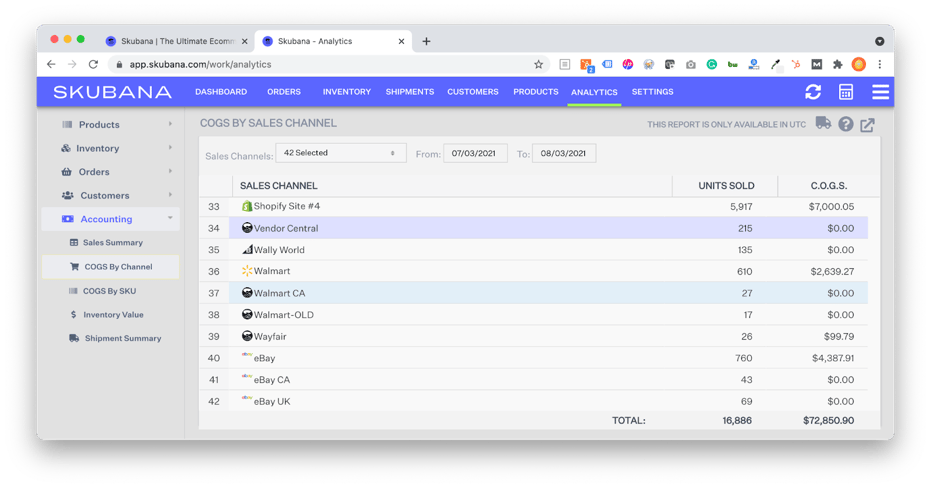Sort by Sales Channel column header
The image size is (931, 488).
[x=278, y=186]
